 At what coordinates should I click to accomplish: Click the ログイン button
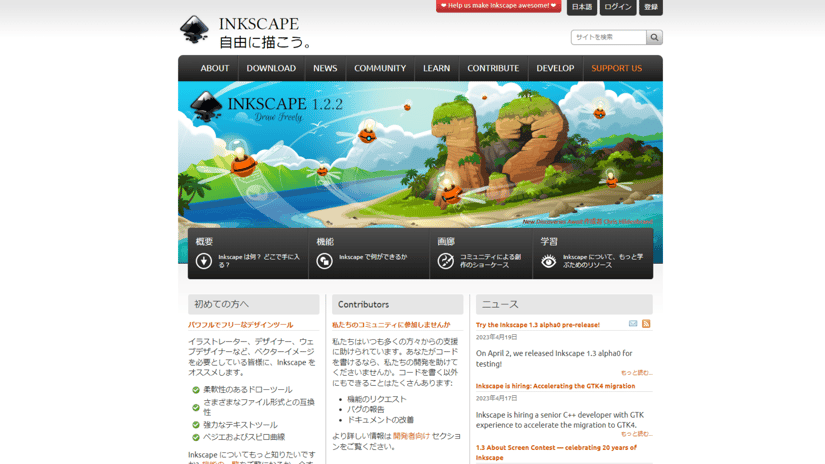click(x=618, y=7)
